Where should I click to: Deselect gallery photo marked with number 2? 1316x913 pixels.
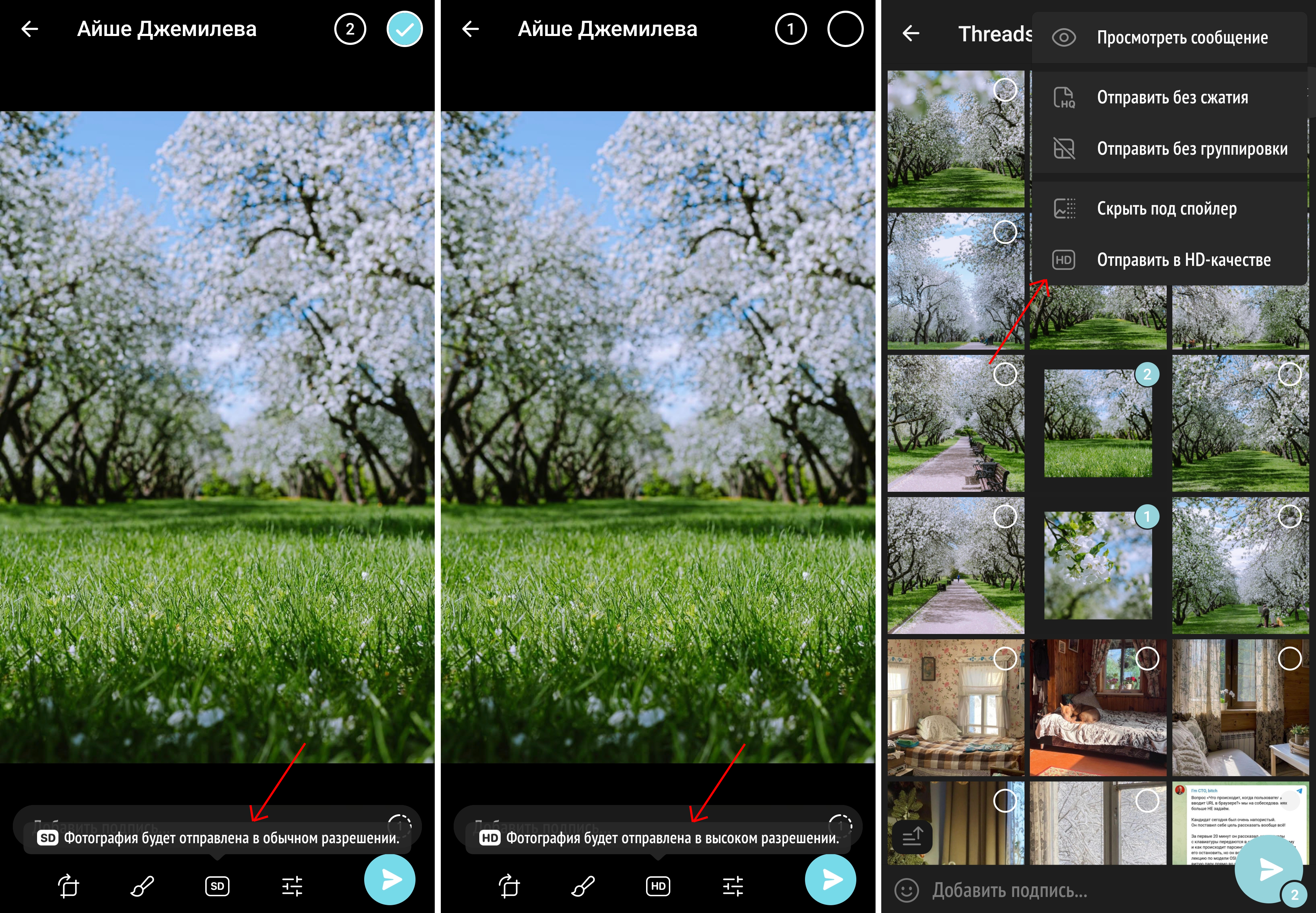coord(1147,375)
